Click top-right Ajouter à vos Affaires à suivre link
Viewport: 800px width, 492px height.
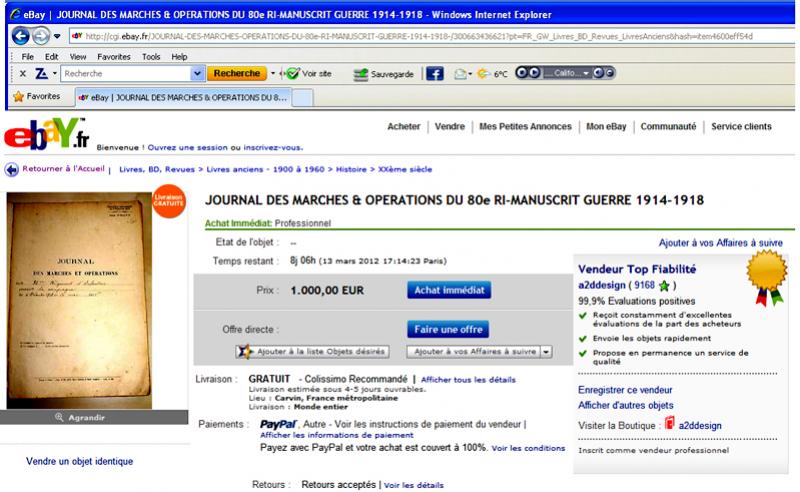[x=720, y=243]
